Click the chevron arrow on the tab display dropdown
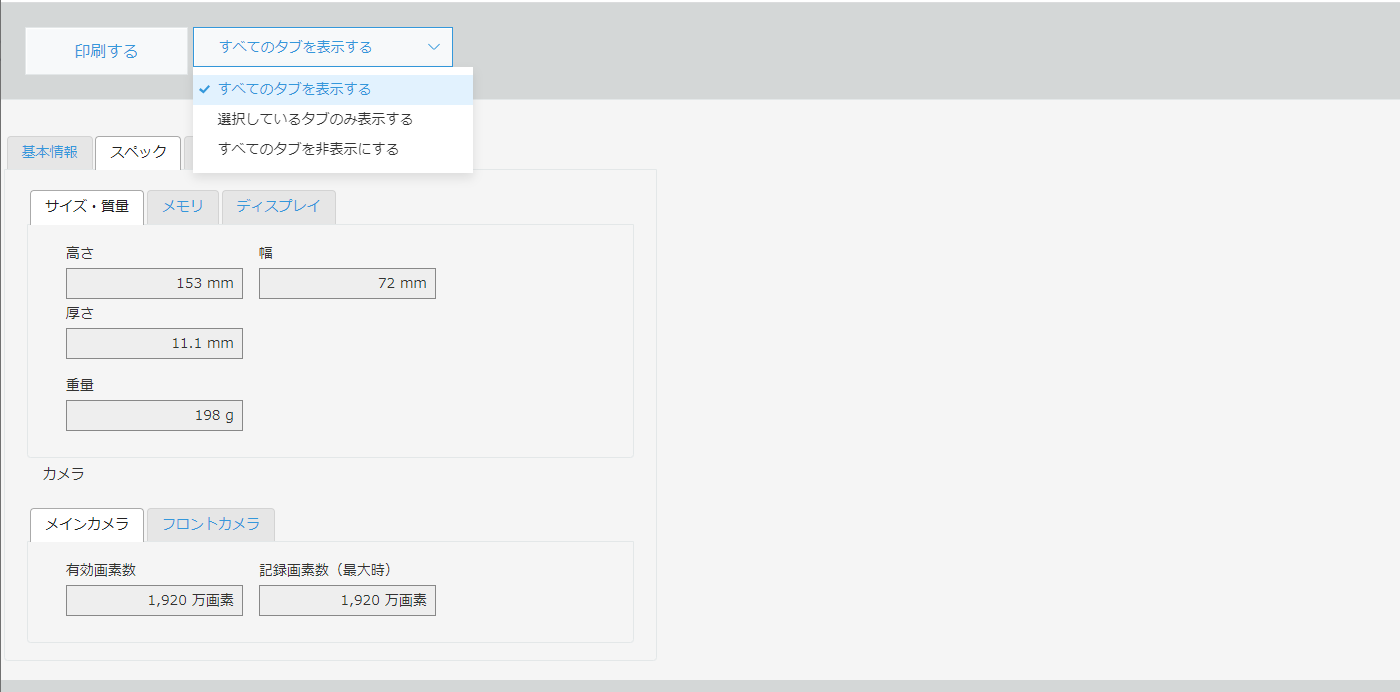 pos(433,47)
